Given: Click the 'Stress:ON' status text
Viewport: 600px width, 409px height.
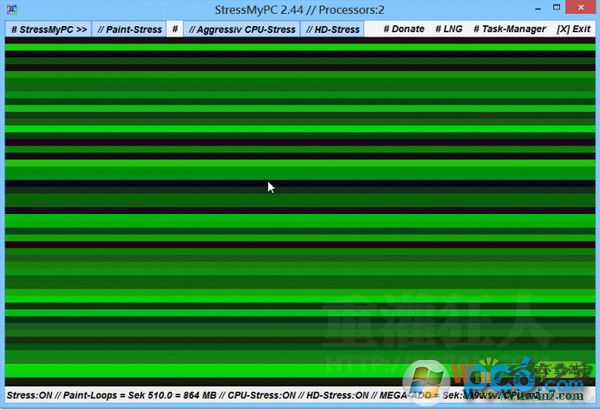Looking at the screenshot, I should (29, 395).
